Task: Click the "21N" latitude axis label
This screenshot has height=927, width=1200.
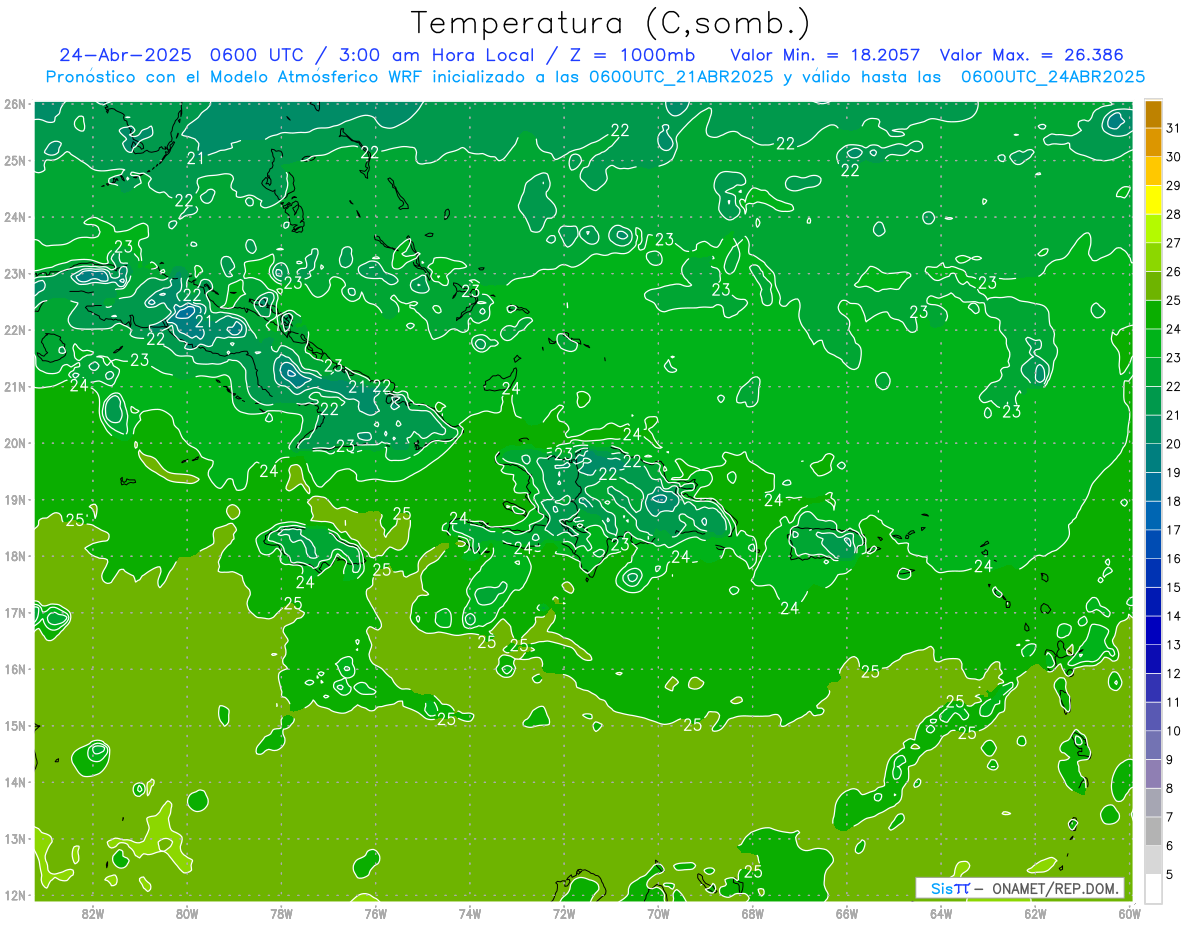Action: point(15,387)
